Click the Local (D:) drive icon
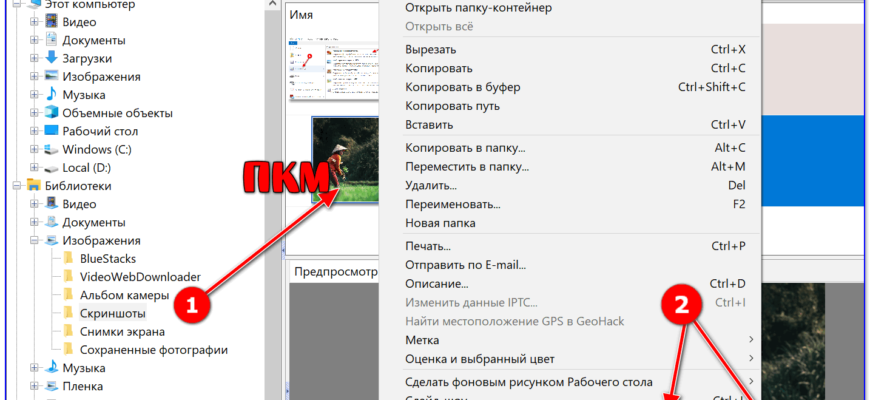 [x=51, y=167]
